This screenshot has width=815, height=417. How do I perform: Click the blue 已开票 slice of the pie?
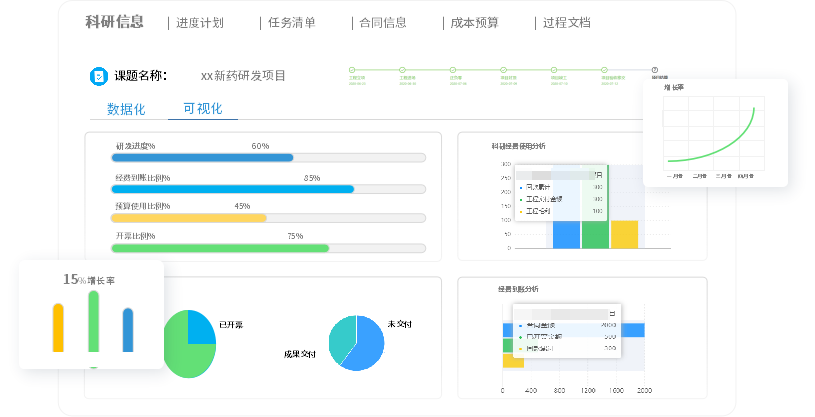click(201, 328)
